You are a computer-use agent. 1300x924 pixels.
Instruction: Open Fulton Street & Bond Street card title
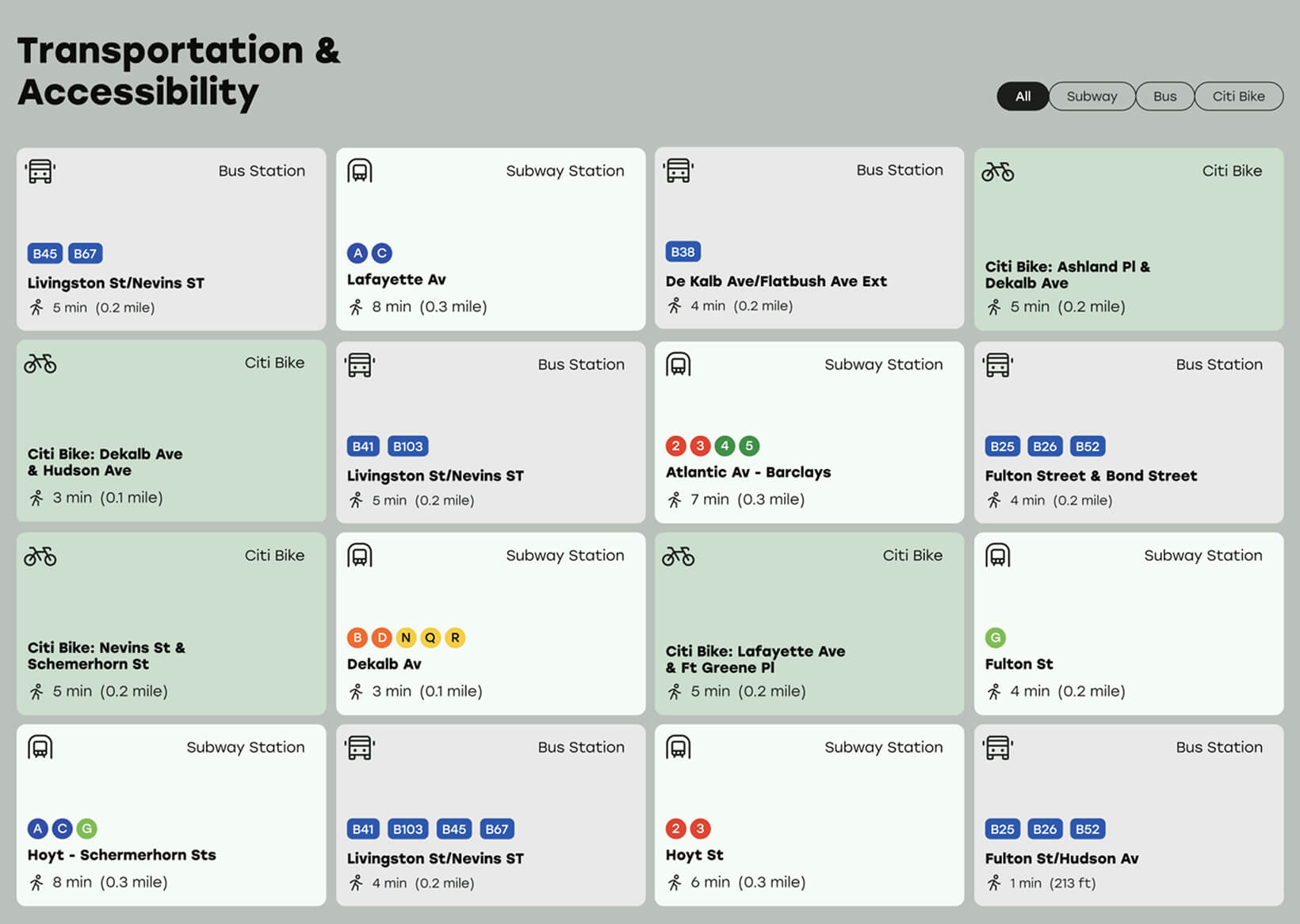pos(1090,475)
